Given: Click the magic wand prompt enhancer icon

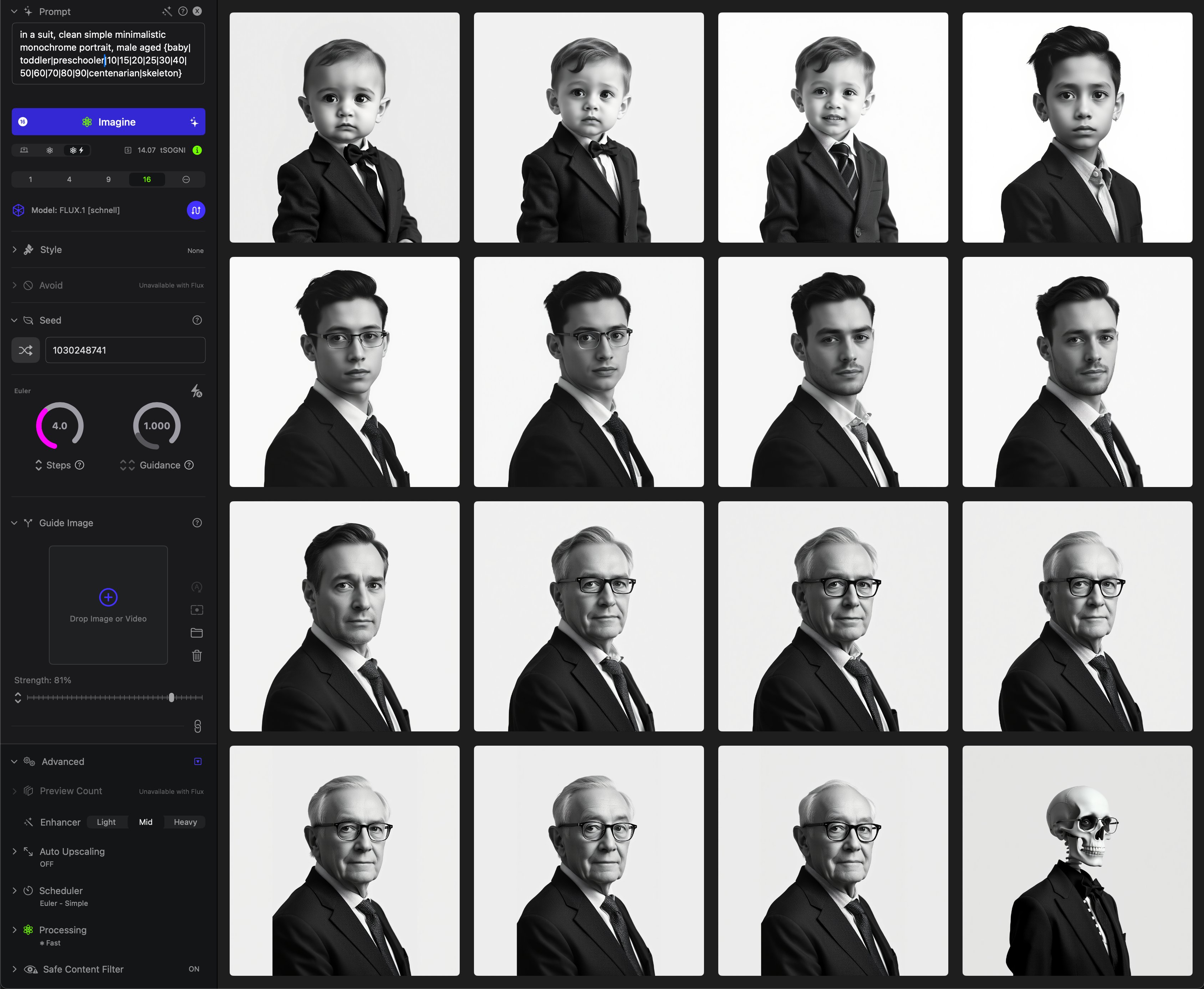Looking at the screenshot, I should pos(167,11).
